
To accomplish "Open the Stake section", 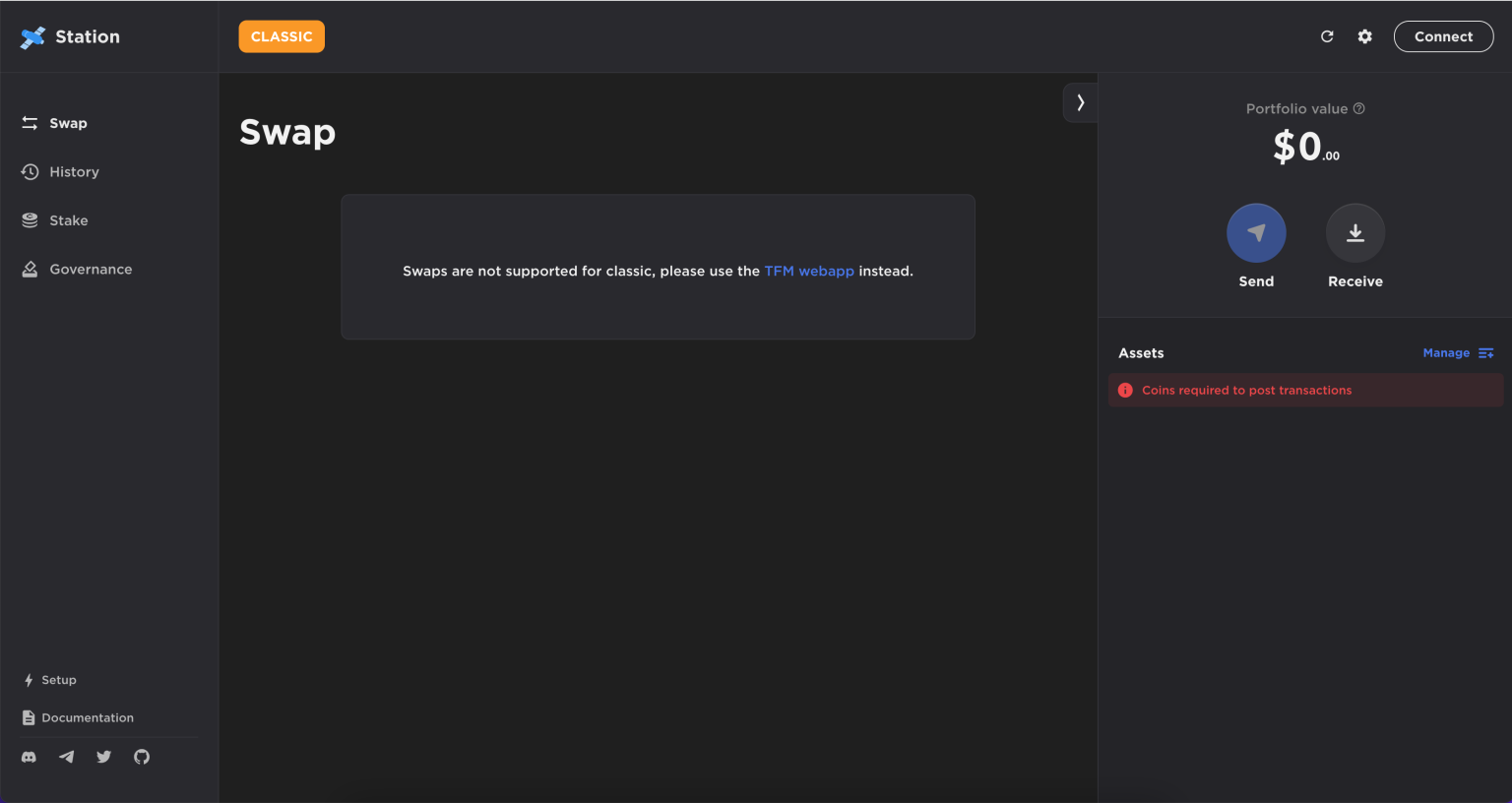I will pos(55,220).
